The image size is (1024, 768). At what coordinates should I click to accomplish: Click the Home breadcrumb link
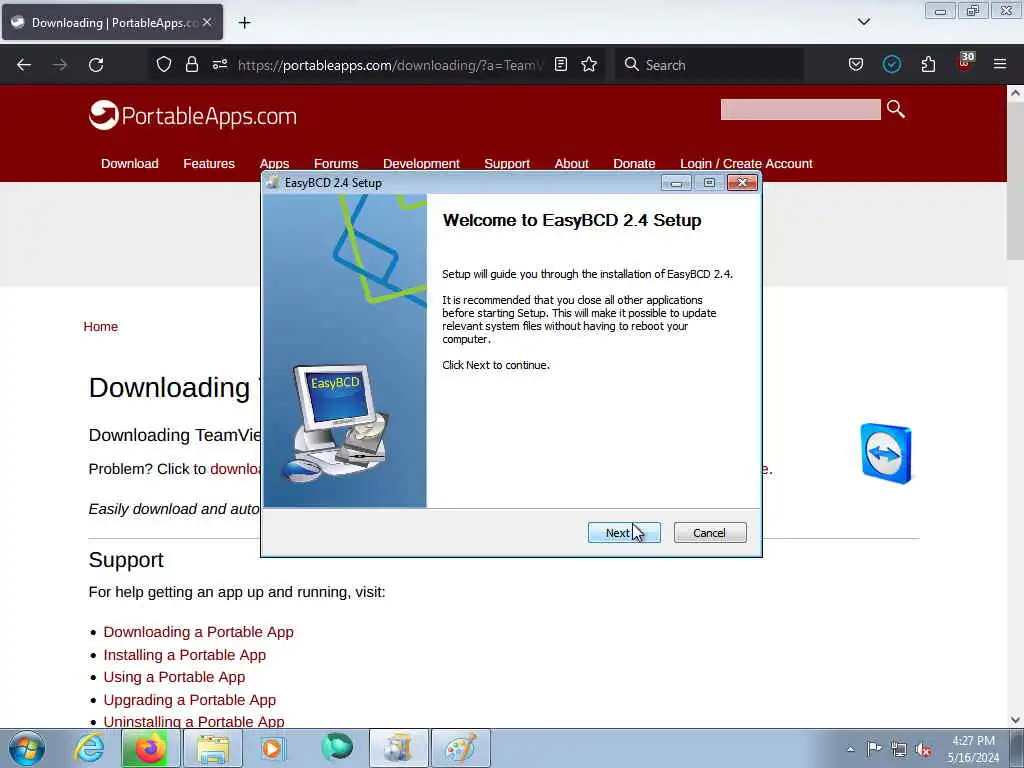point(101,327)
